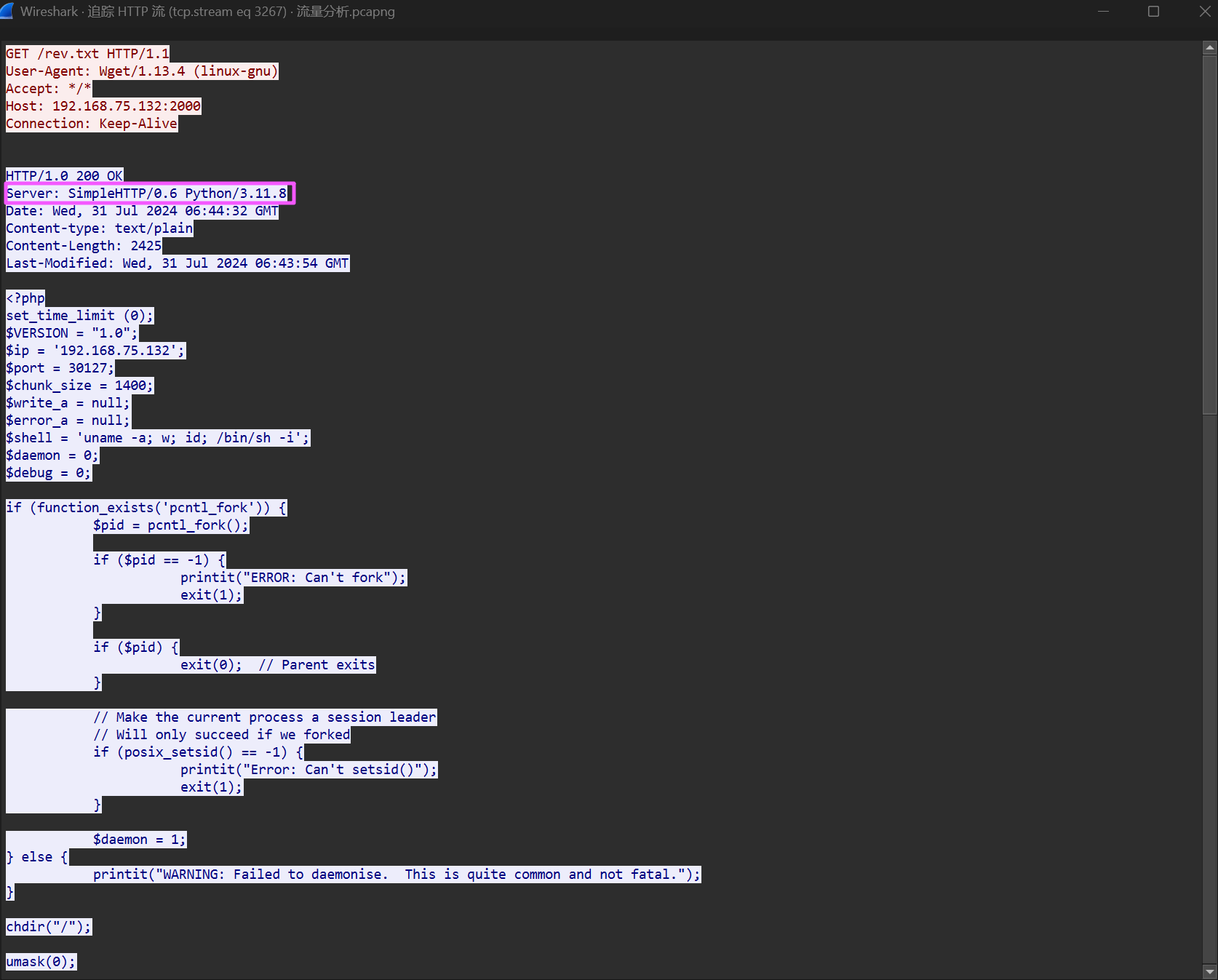This screenshot has width=1218, height=980.
Task: Click the 'umask(0);' line
Action: 41,962
